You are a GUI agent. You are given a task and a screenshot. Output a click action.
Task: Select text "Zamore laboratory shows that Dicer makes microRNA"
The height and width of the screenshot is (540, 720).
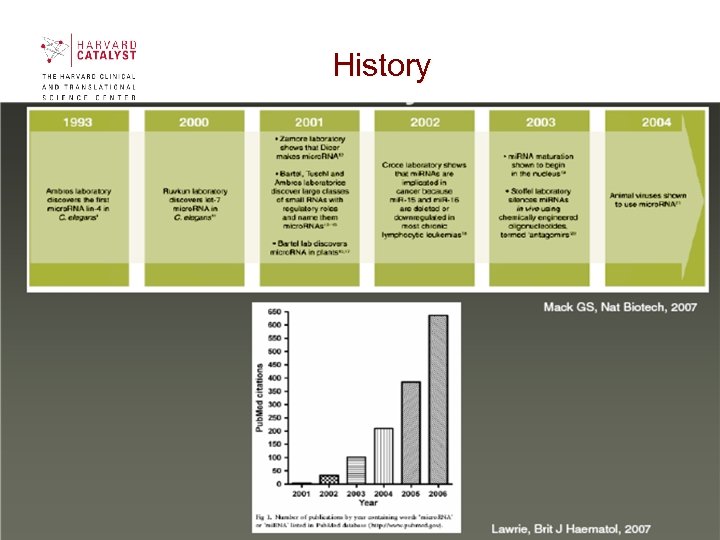click(x=310, y=147)
